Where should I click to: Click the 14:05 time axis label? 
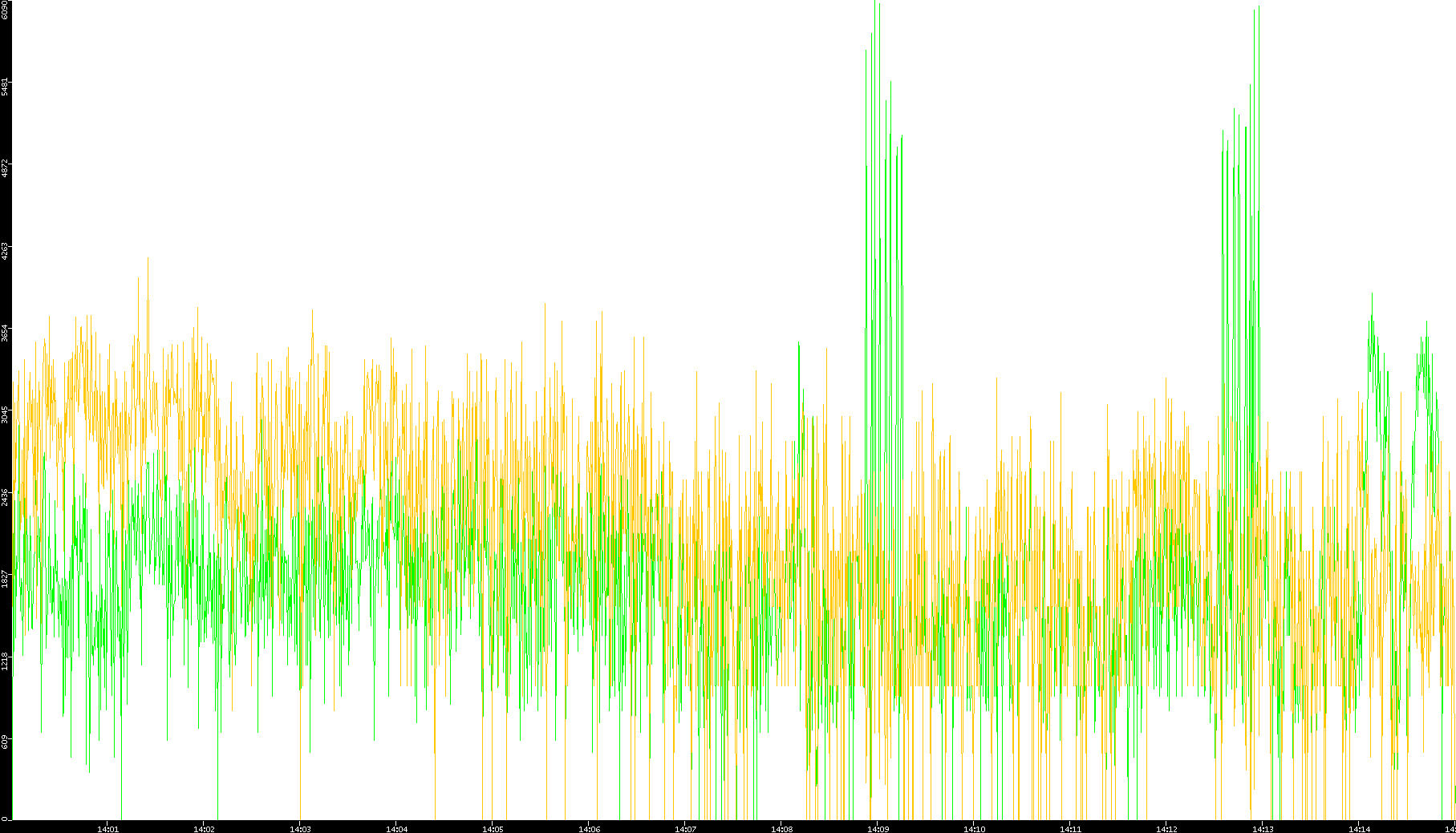[493, 828]
